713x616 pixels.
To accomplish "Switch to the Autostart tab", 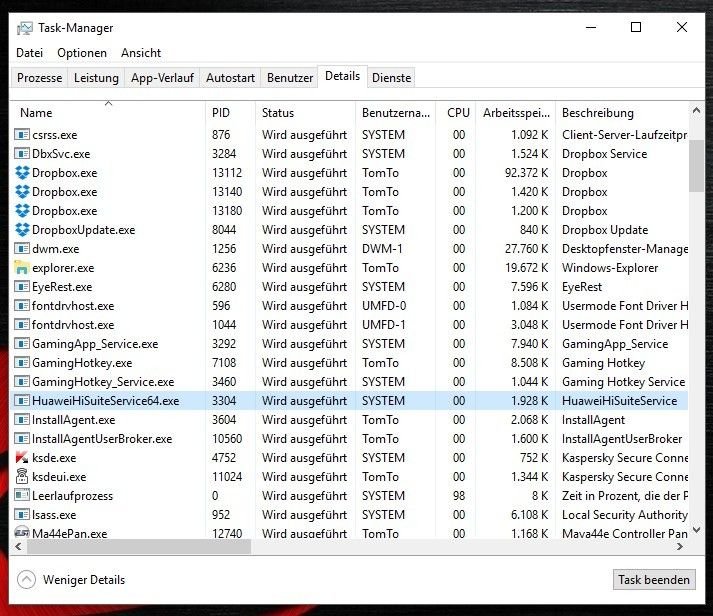I will [x=231, y=78].
